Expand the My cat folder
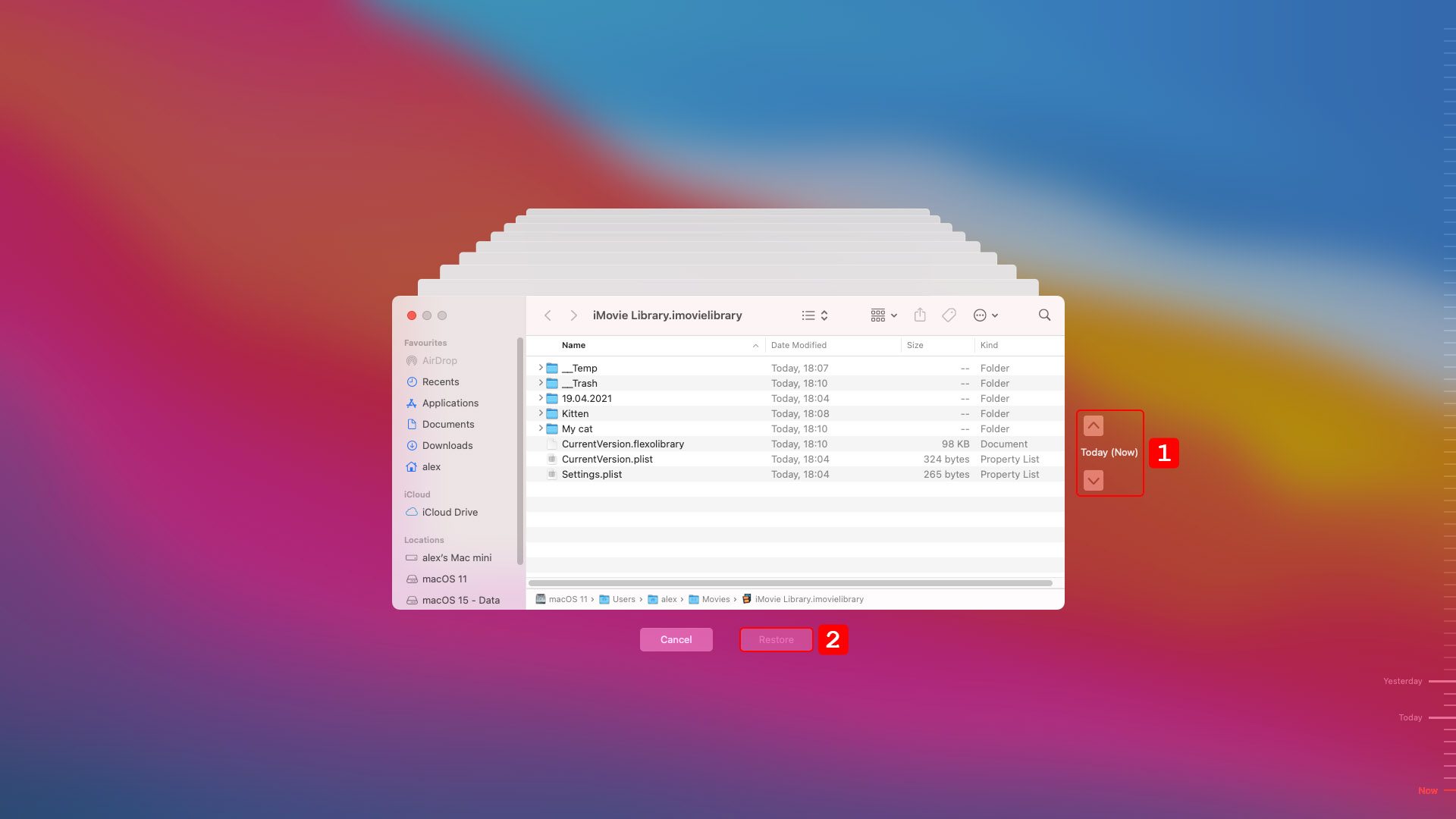This screenshot has height=819, width=1456. click(538, 428)
